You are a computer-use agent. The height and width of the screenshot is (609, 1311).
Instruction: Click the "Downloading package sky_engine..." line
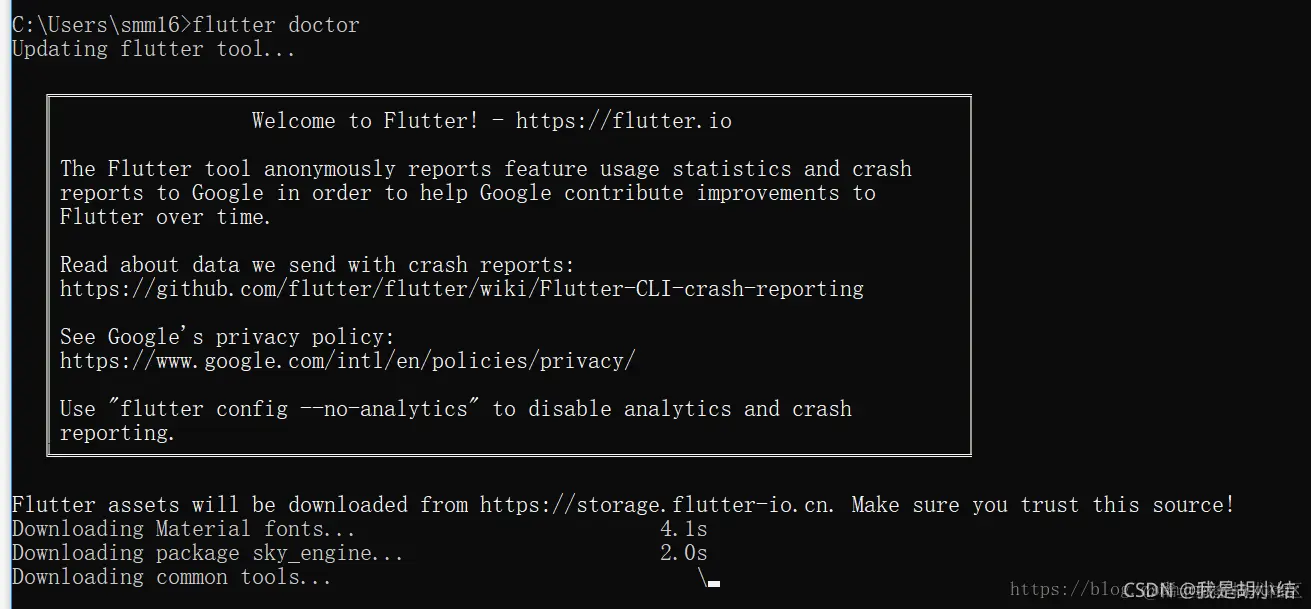208,553
